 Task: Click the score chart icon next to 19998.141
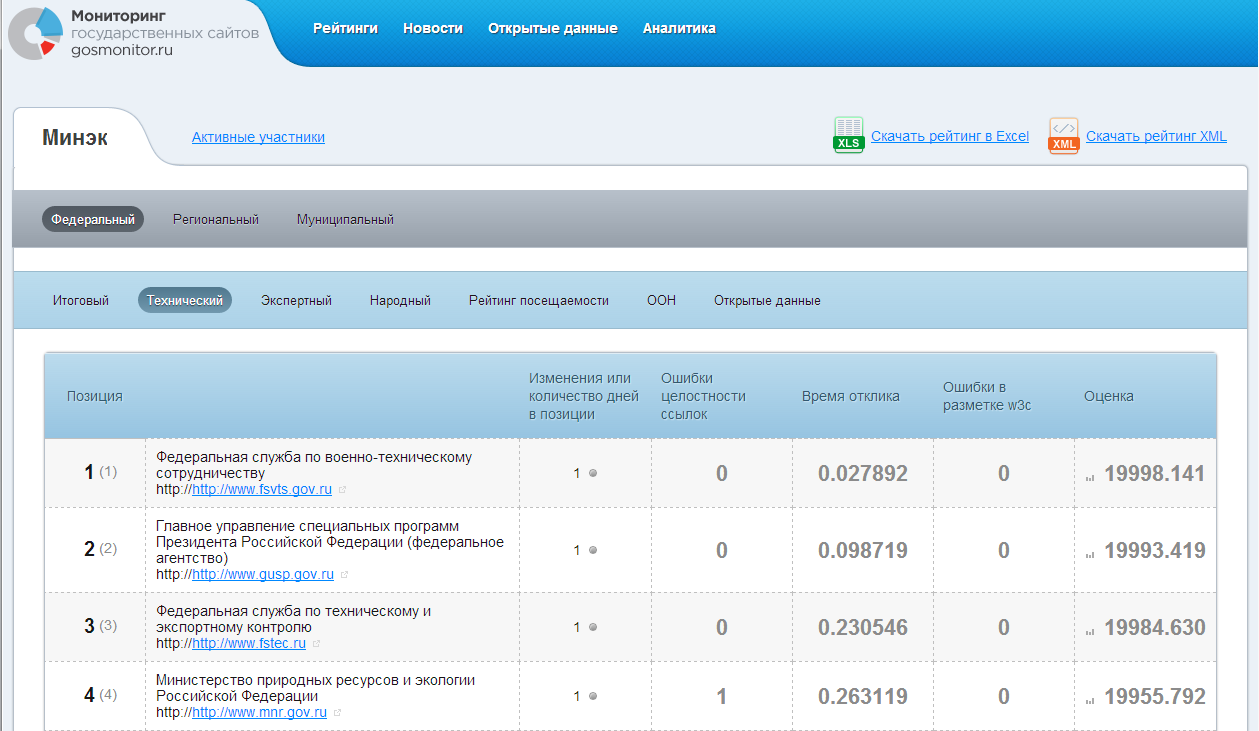1090,476
